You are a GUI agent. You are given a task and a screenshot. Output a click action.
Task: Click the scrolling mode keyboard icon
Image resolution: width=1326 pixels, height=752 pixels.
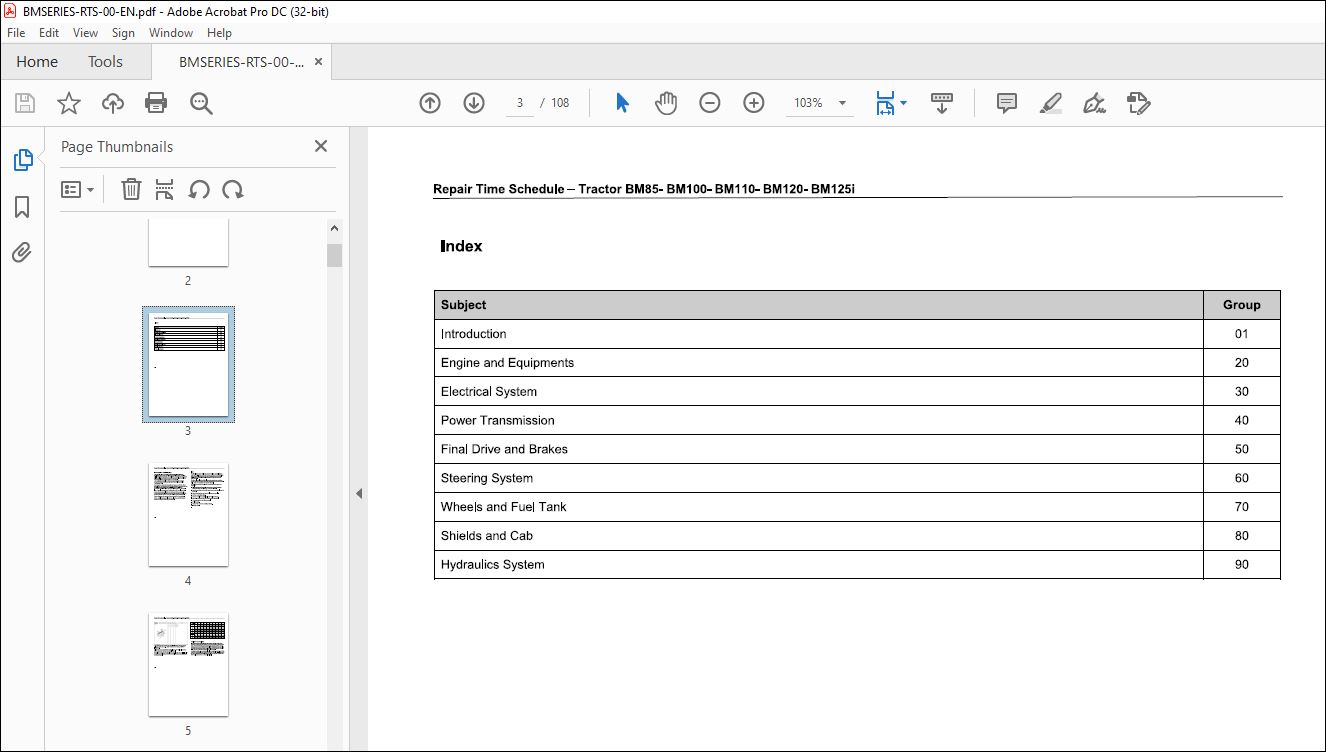[x=942, y=103]
